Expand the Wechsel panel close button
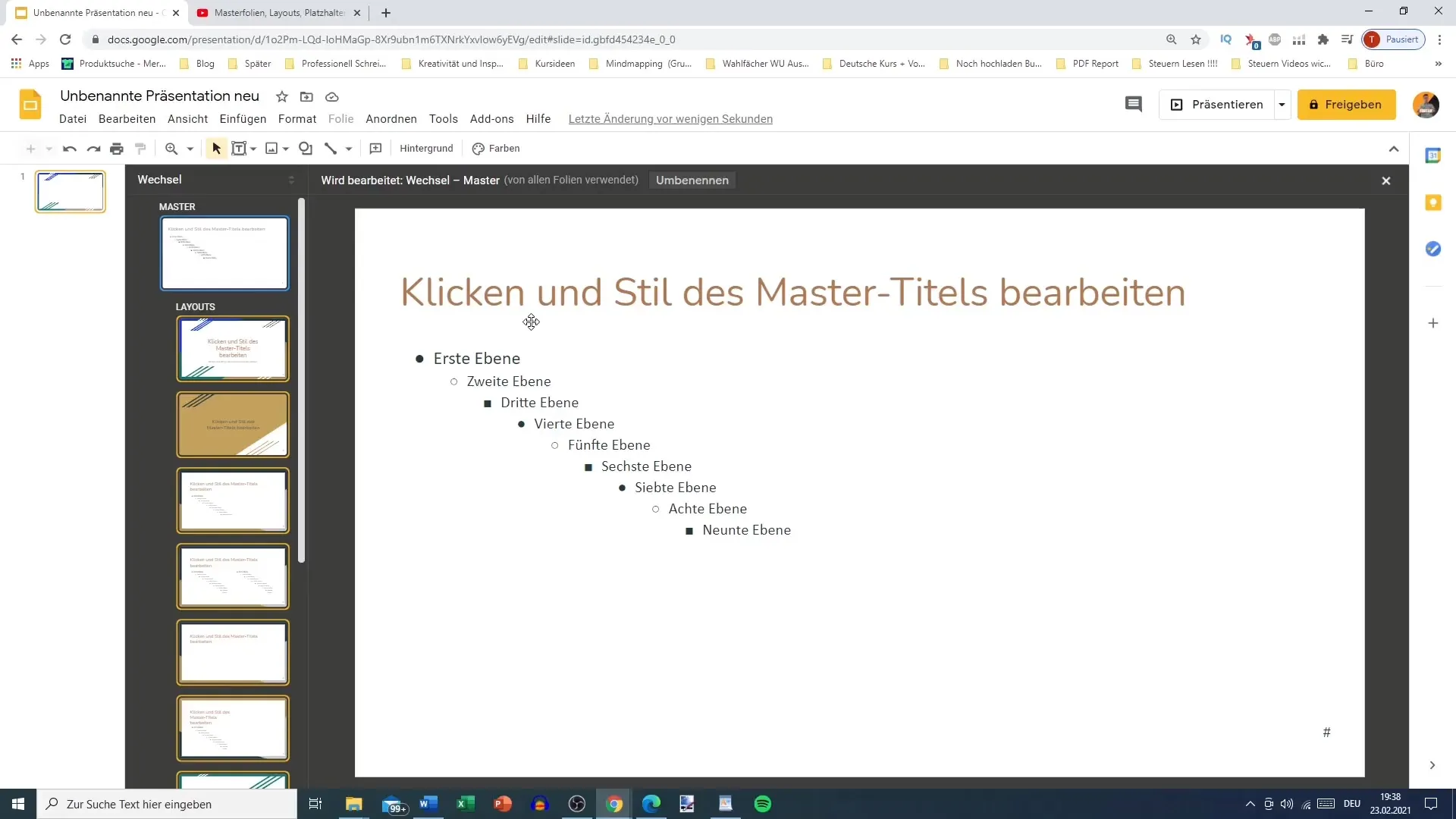Viewport: 1456px width, 819px height. [x=1387, y=180]
